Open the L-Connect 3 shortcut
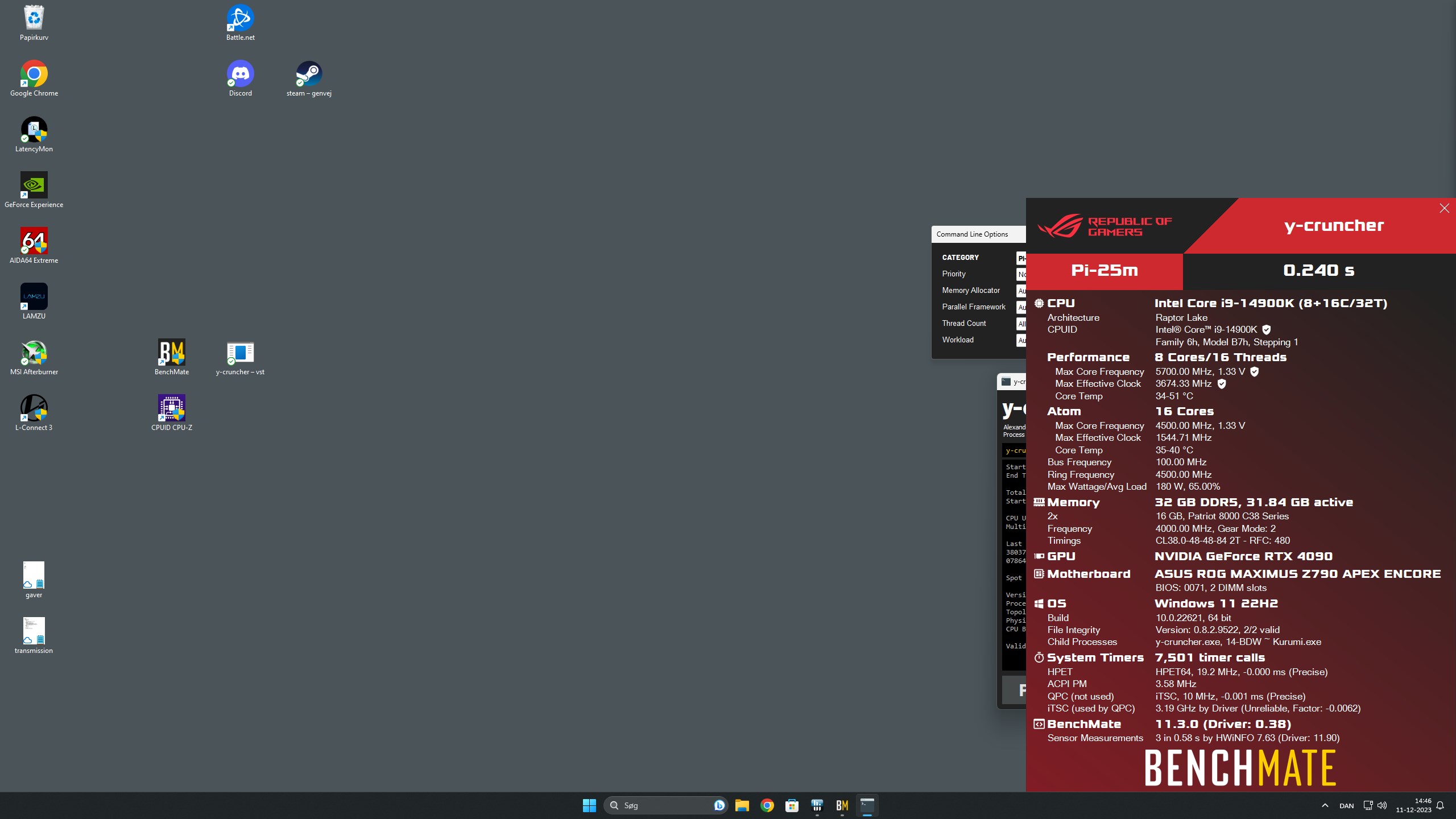Image resolution: width=1456 pixels, height=819 pixels. (x=34, y=413)
